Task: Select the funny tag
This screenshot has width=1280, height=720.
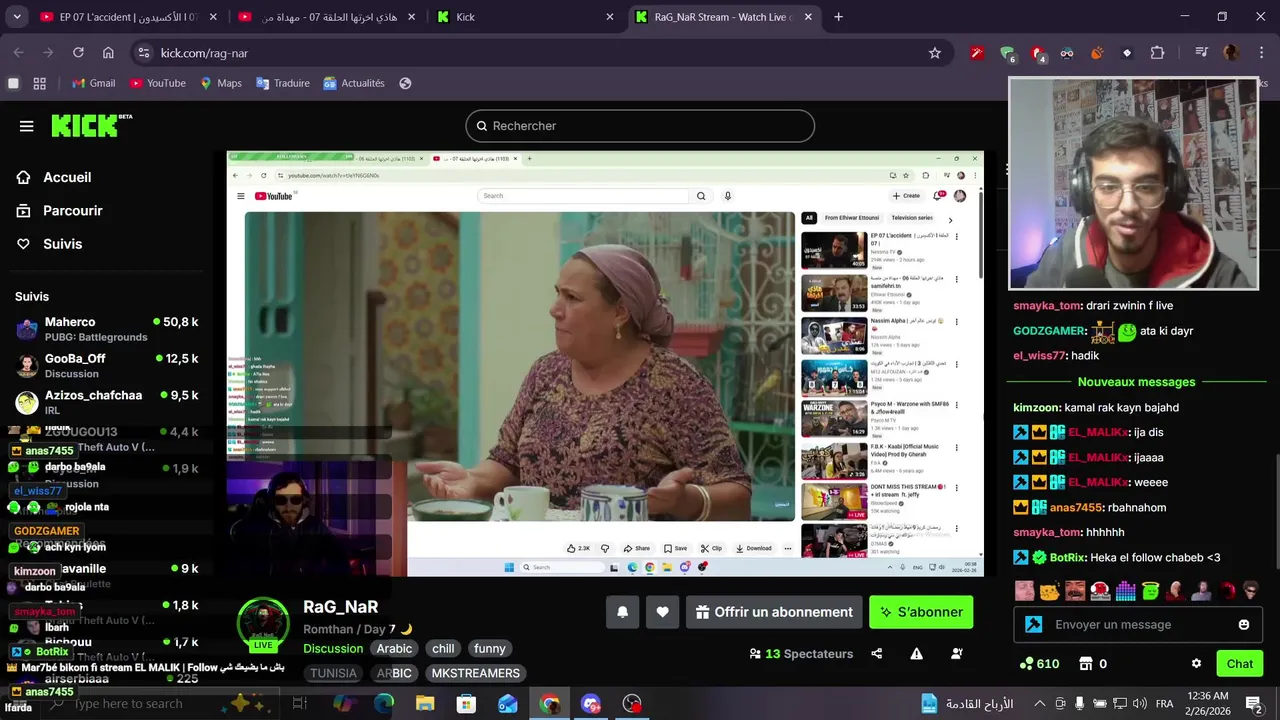Action: coord(490,648)
